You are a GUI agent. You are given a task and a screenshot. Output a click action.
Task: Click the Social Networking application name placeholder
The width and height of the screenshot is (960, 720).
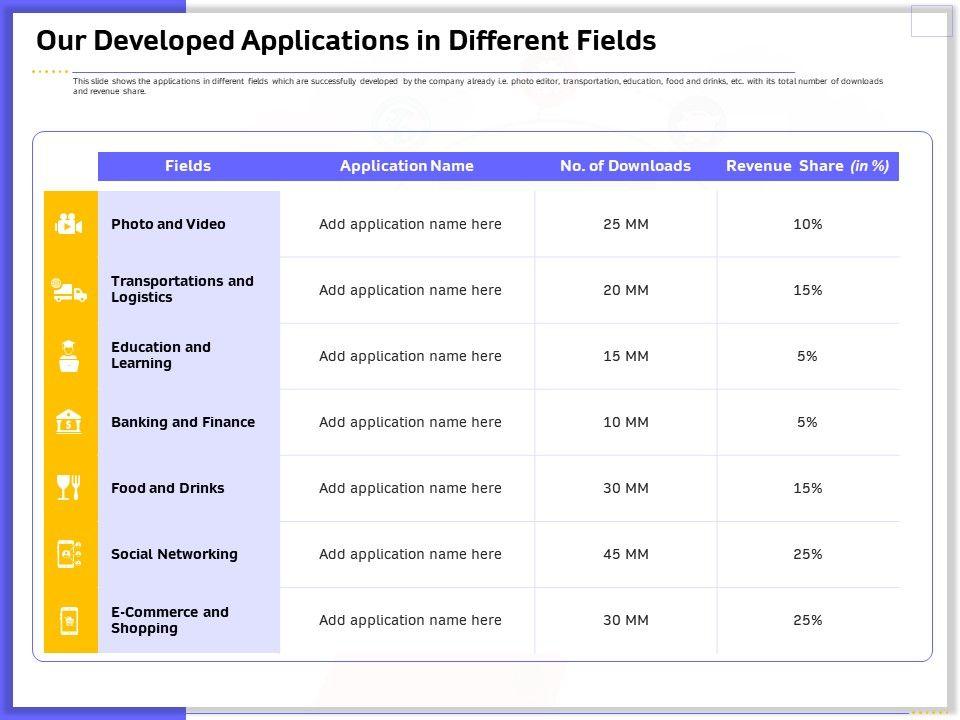pos(410,554)
